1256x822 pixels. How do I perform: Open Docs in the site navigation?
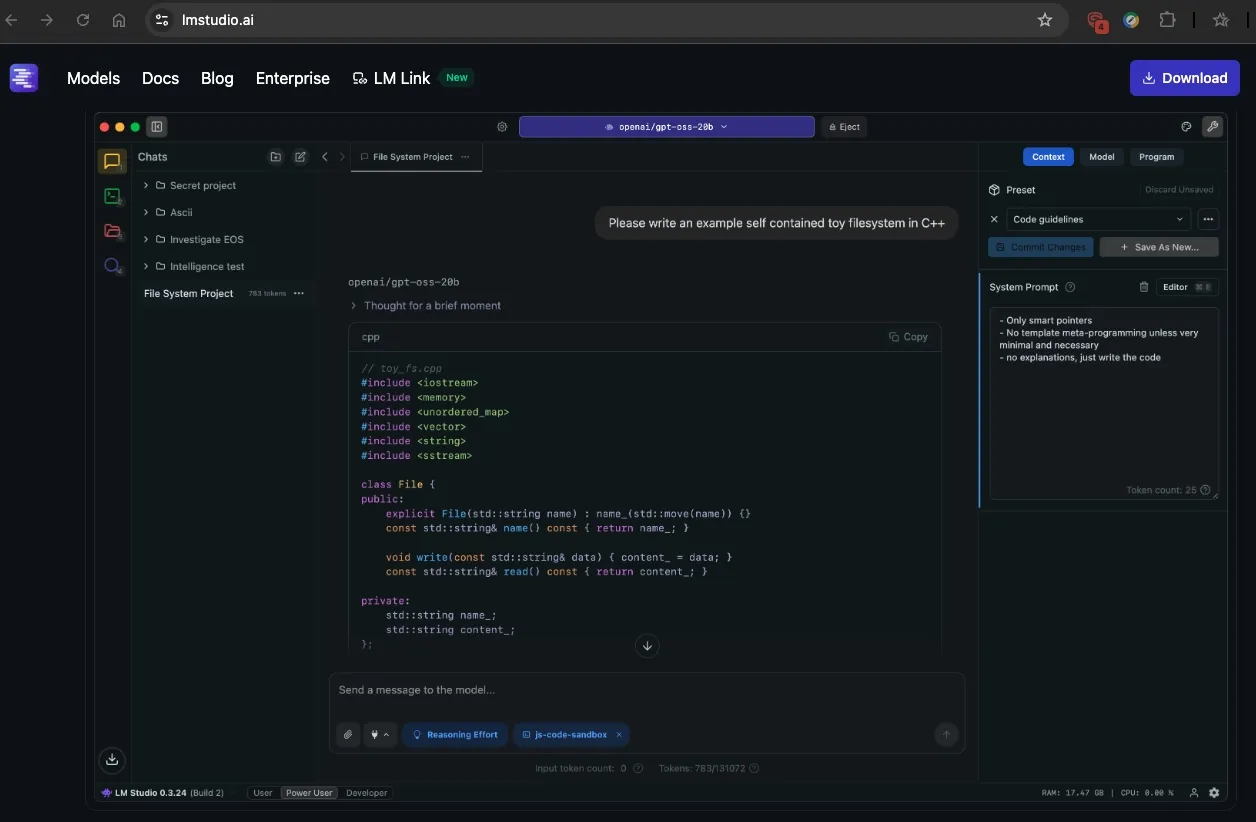160,78
